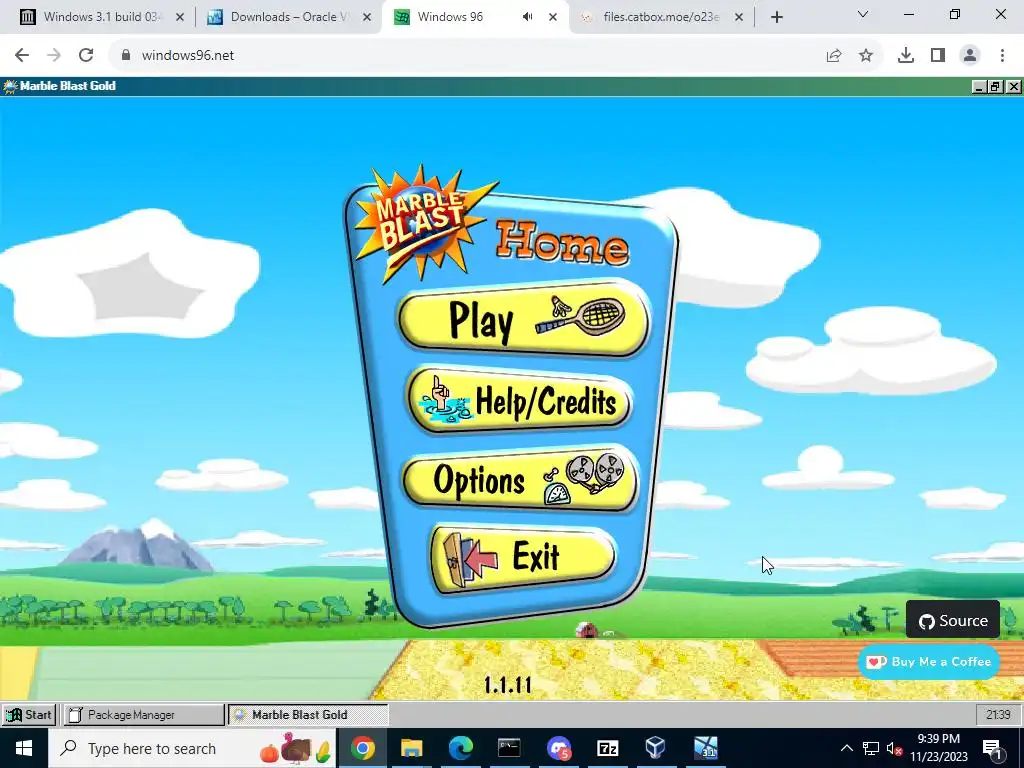Close the files.catbox.moe tab
The image size is (1024, 768).
coord(739,17)
